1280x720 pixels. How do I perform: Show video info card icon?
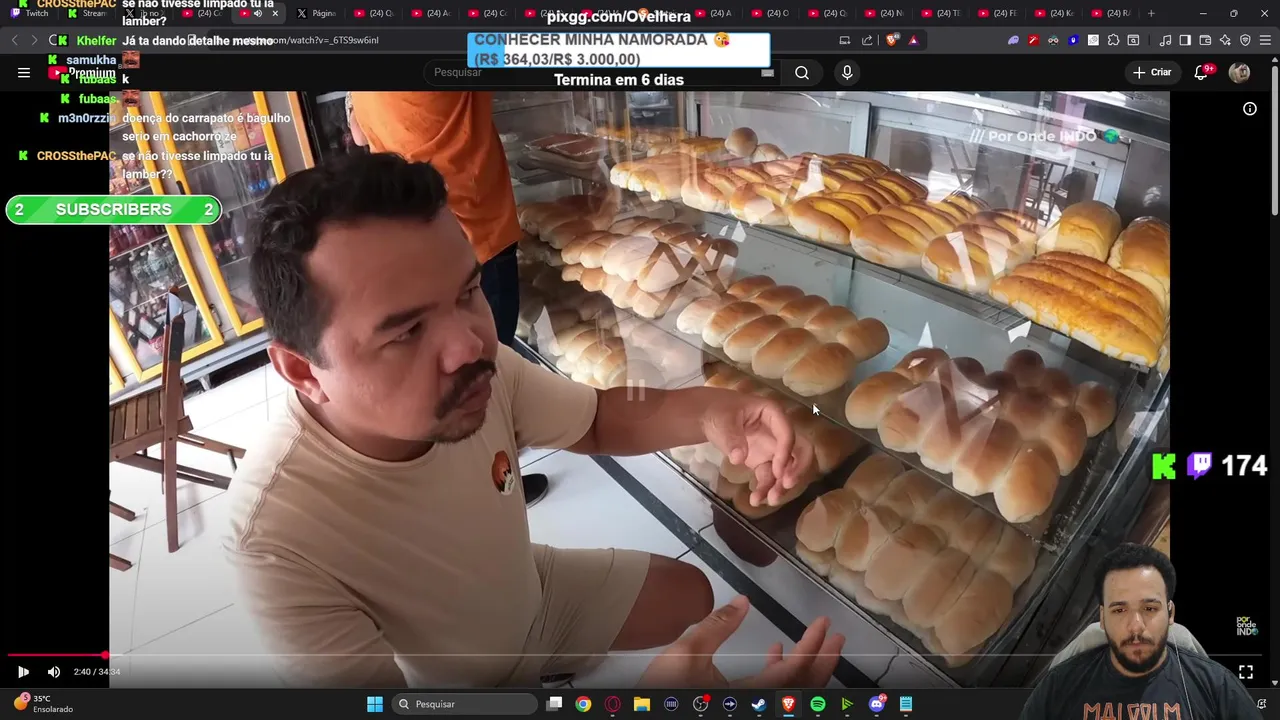1250,109
